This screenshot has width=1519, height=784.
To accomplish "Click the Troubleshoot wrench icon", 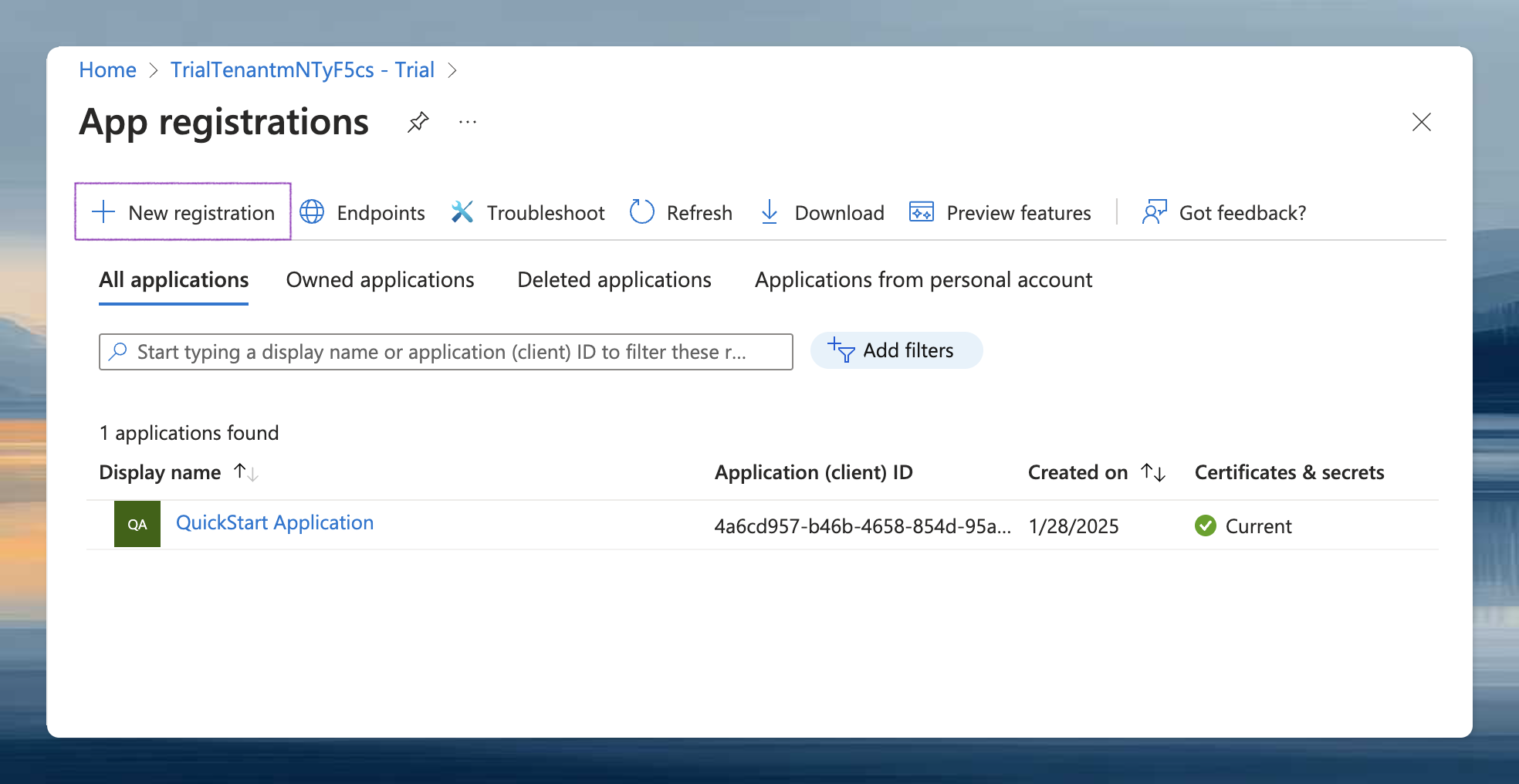I will [462, 211].
